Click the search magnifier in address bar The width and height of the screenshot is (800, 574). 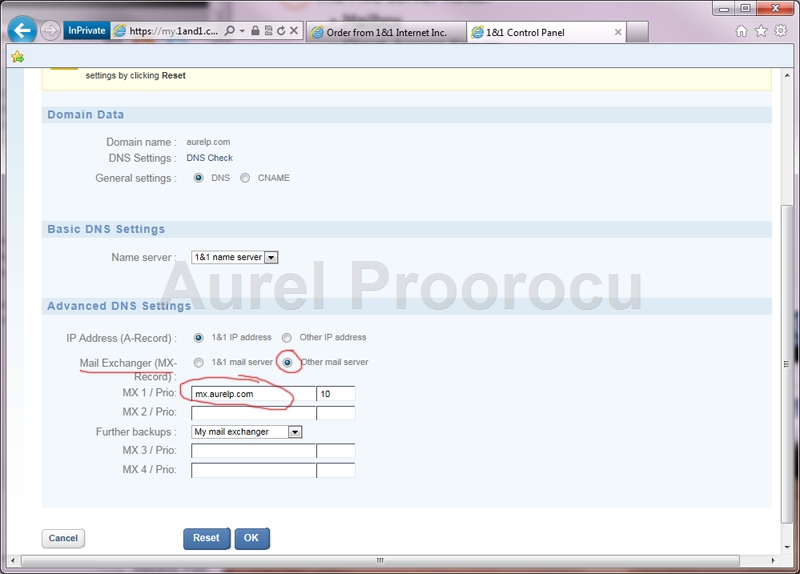[230, 31]
